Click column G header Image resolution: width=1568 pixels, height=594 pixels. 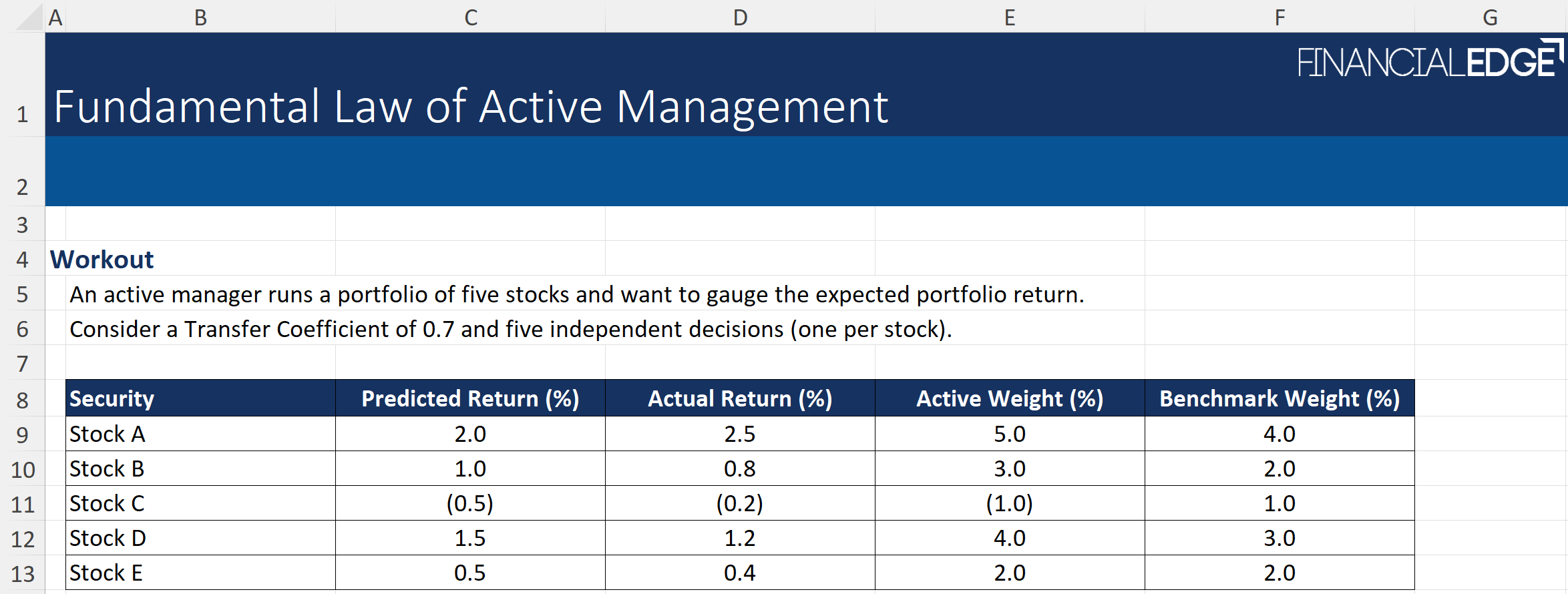[x=1490, y=17]
